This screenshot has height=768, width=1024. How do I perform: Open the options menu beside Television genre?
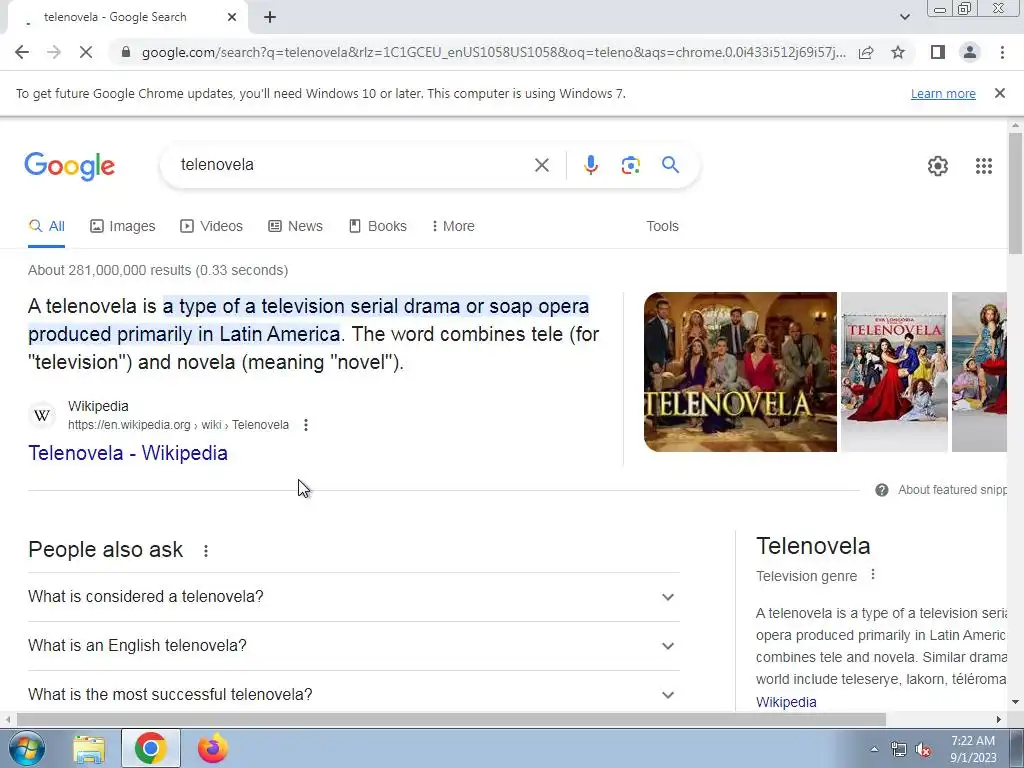[872, 575]
